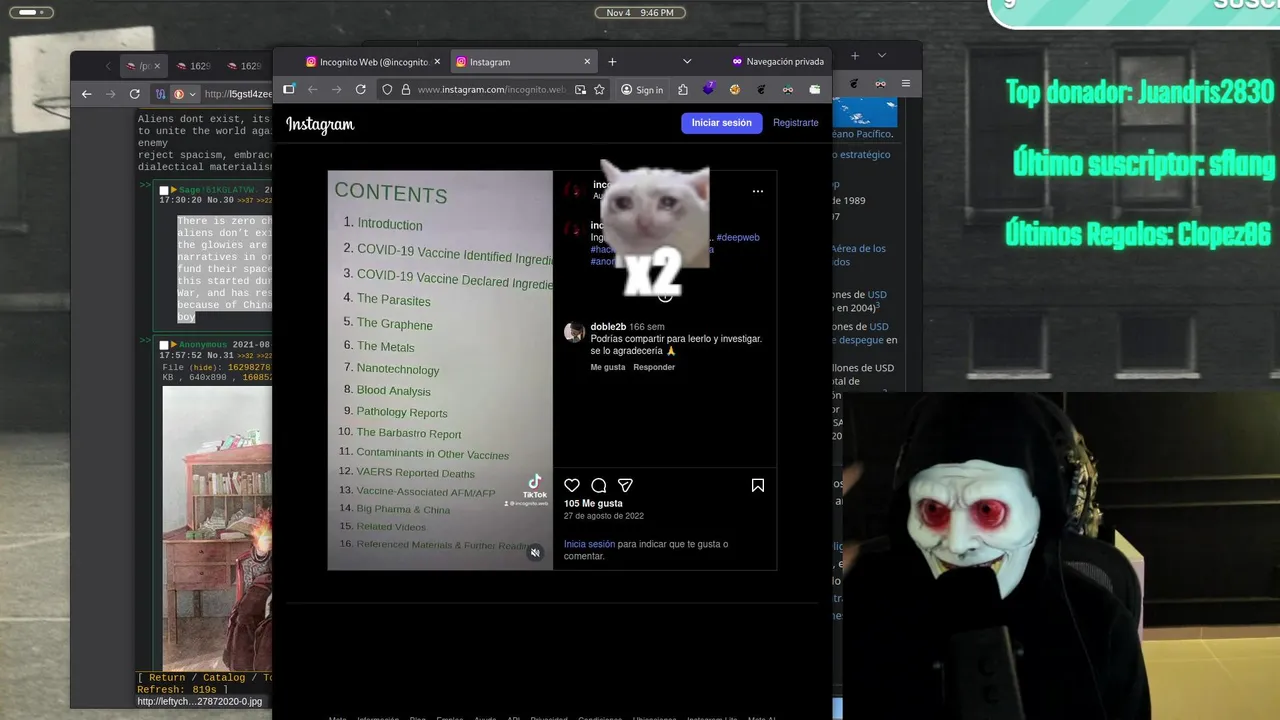Open the picture-in-picture icon in address bar
Image resolution: width=1280 pixels, height=720 pixels.
pos(580,89)
